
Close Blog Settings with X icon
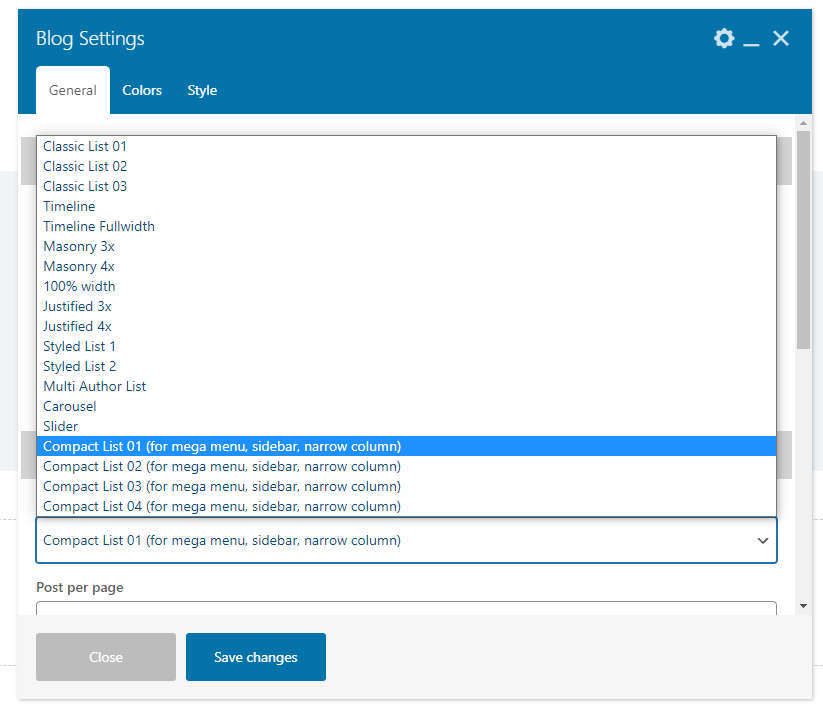[x=781, y=39]
